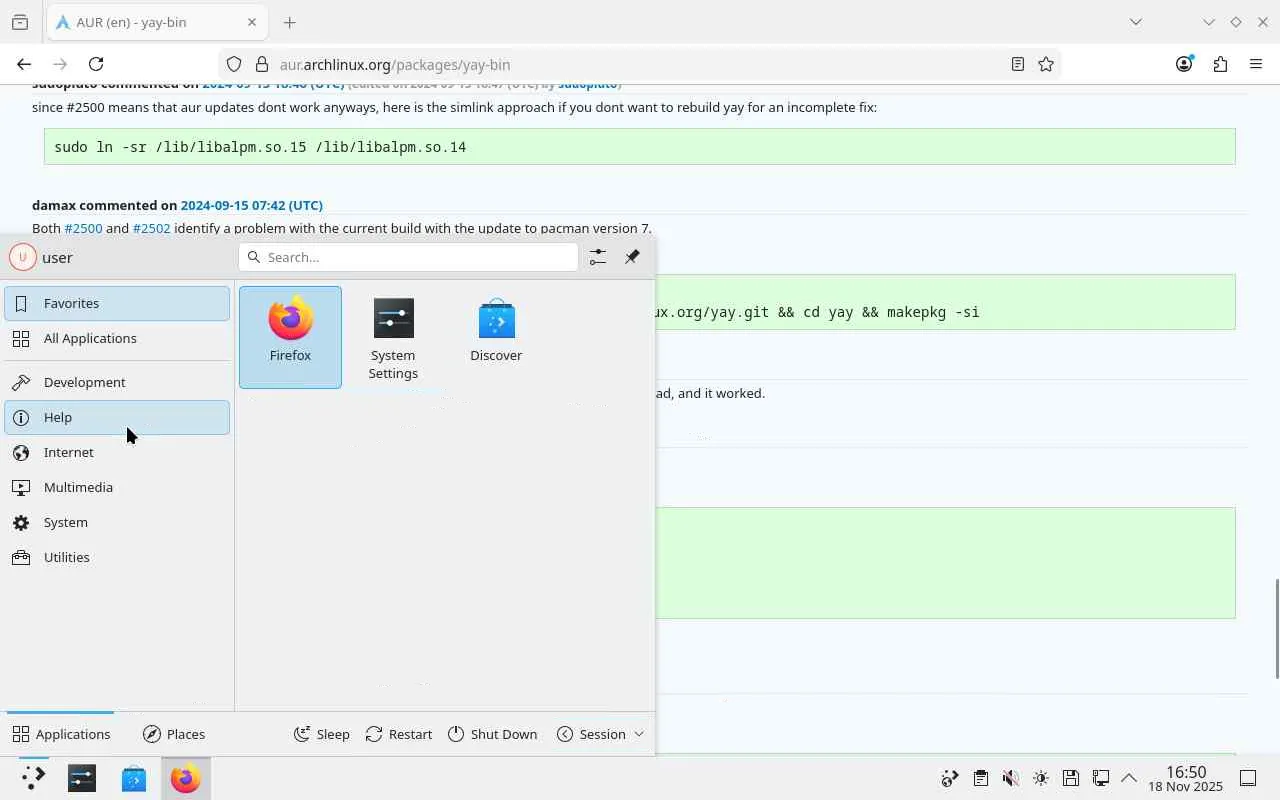The image size is (1280, 800).
Task: Click the Show Desktop button on the panel
Action: coord(1248,778)
